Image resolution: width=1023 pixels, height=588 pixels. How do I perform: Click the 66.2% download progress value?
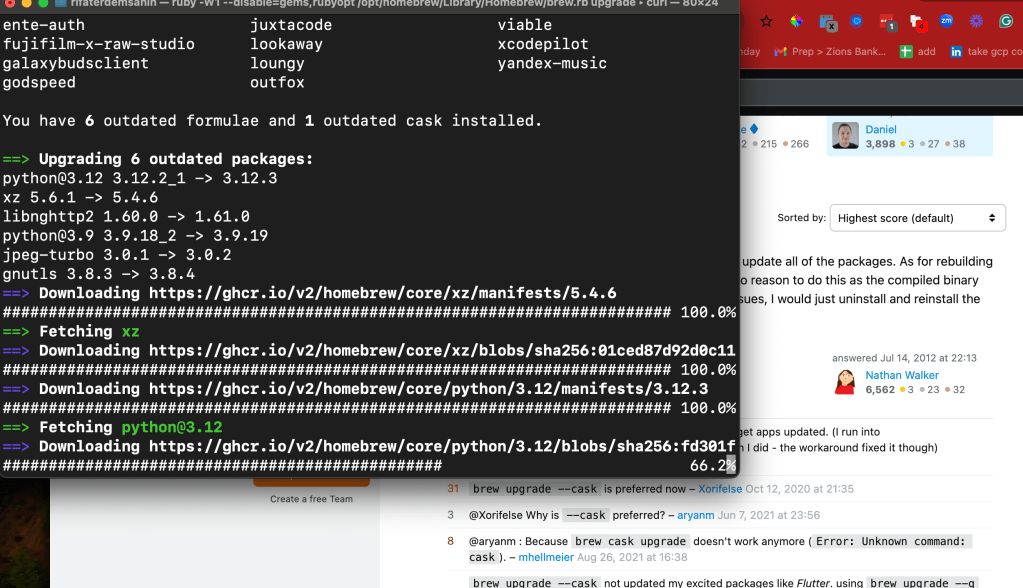click(x=712, y=466)
